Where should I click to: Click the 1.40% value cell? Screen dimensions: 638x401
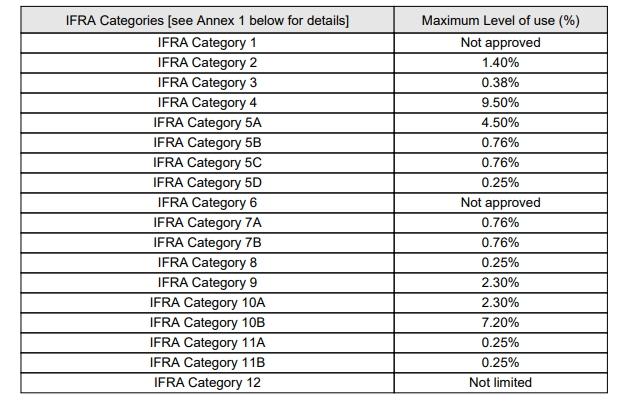point(500,62)
